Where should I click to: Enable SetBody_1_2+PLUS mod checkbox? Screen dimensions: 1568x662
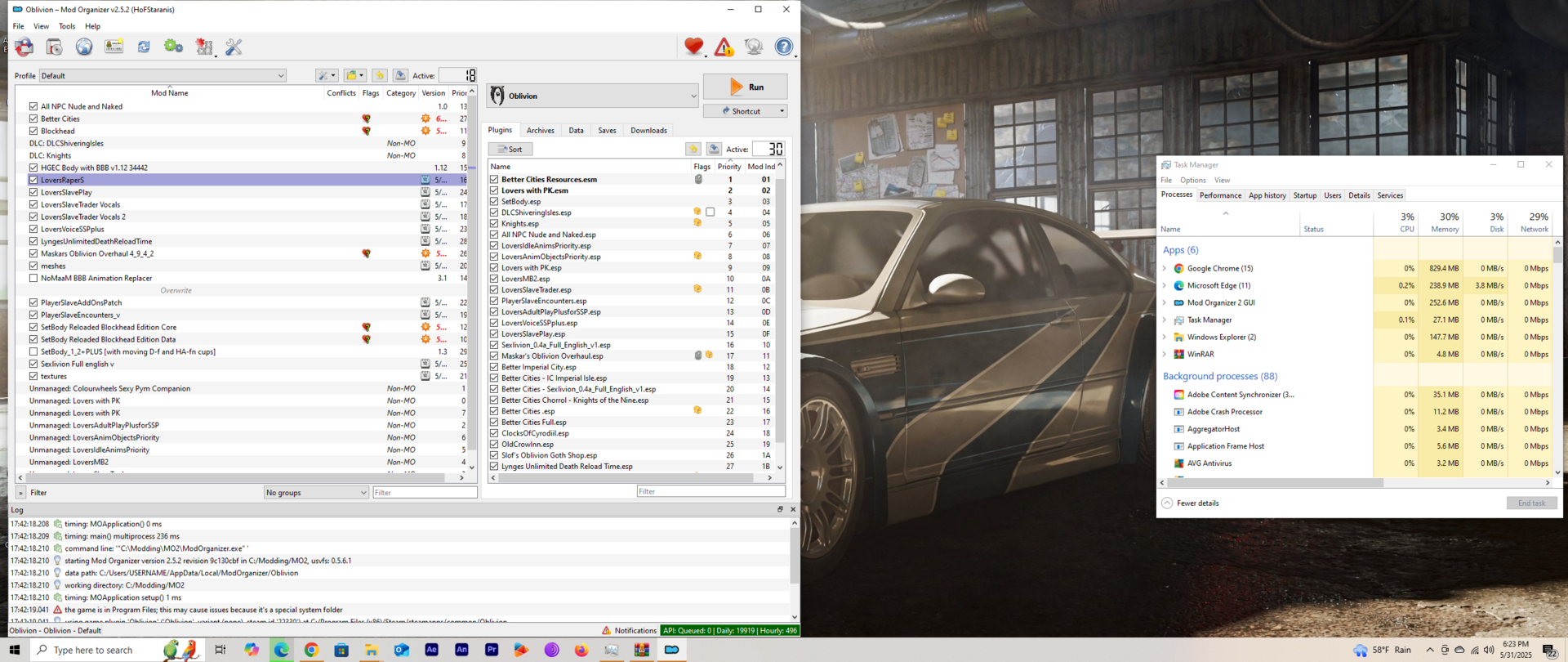click(x=33, y=351)
